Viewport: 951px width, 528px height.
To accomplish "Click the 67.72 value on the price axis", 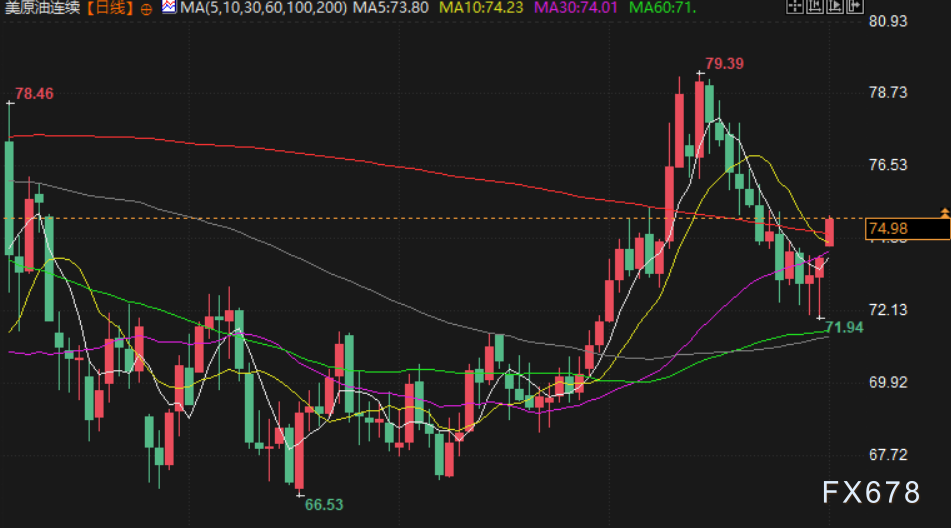I will (887, 455).
